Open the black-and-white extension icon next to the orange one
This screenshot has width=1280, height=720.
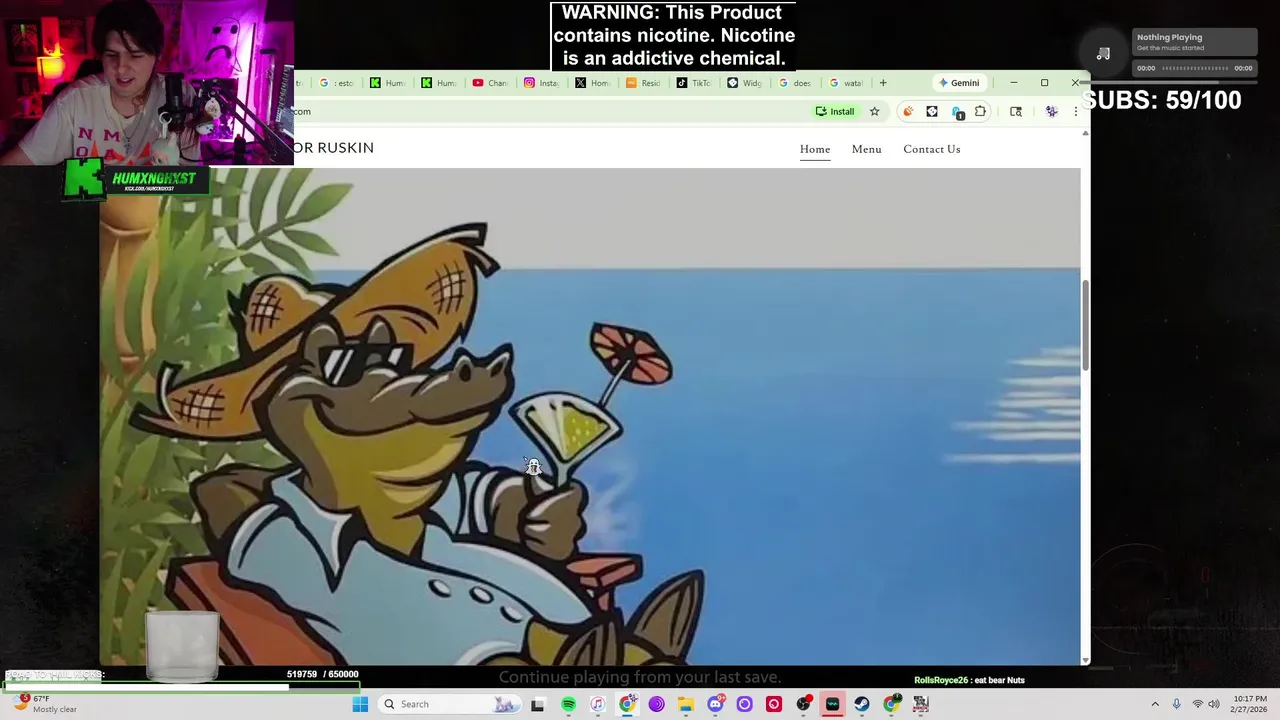pos(932,111)
